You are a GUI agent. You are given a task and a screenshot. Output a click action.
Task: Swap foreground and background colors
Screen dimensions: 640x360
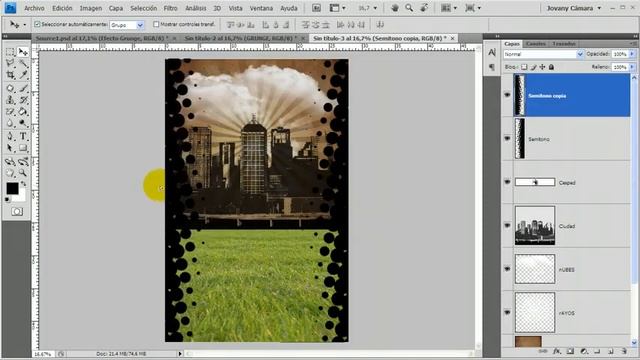[x=24, y=184]
